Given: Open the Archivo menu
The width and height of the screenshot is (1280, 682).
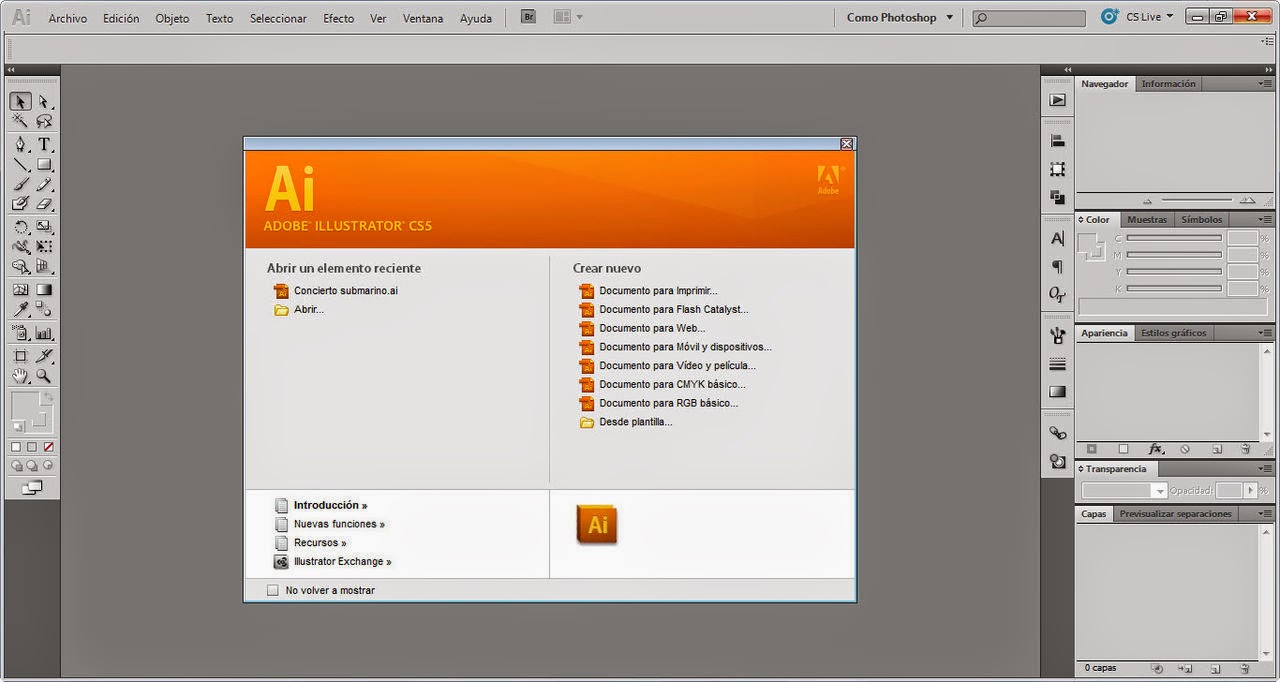Looking at the screenshot, I should [x=67, y=17].
